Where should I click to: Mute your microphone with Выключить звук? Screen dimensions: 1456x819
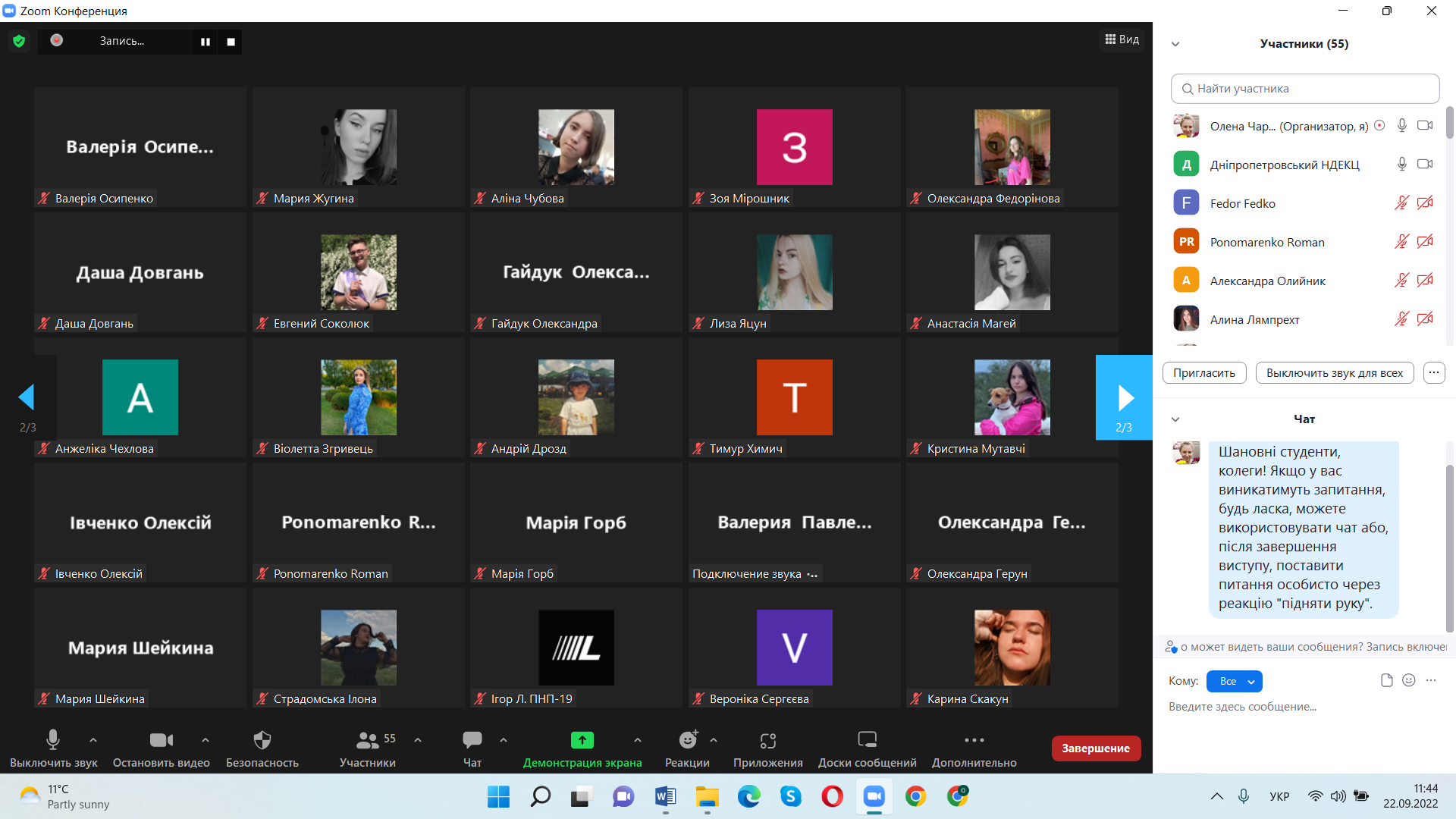click(53, 748)
